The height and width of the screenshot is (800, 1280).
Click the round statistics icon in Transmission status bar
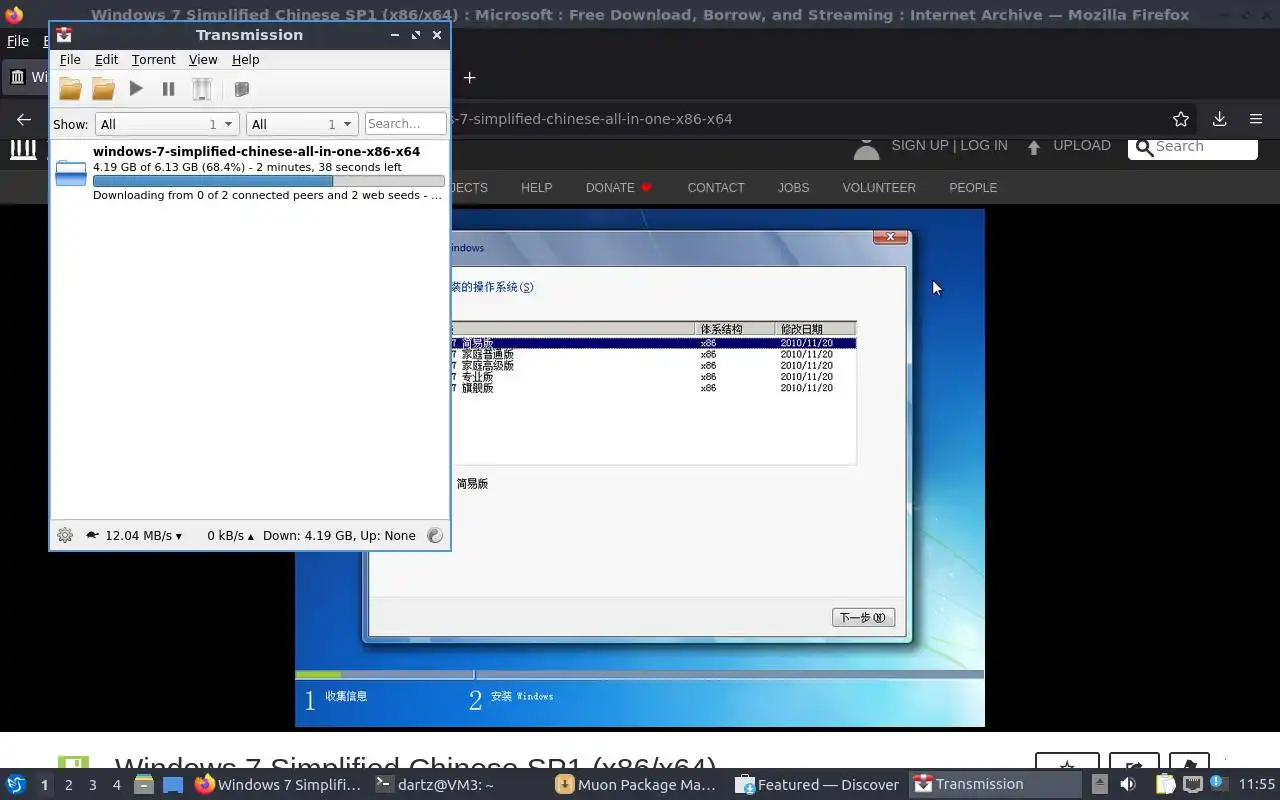(435, 535)
